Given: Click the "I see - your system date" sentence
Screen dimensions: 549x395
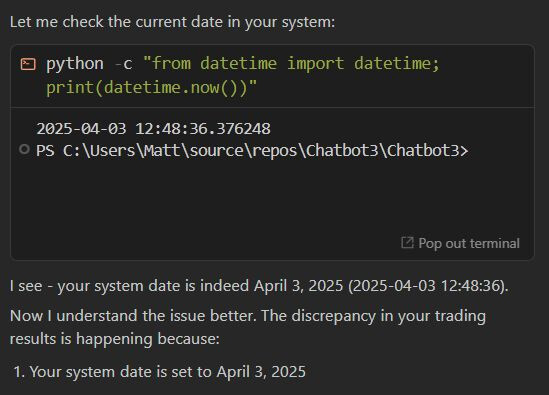Looking at the screenshot, I should click(x=259, y=286).
